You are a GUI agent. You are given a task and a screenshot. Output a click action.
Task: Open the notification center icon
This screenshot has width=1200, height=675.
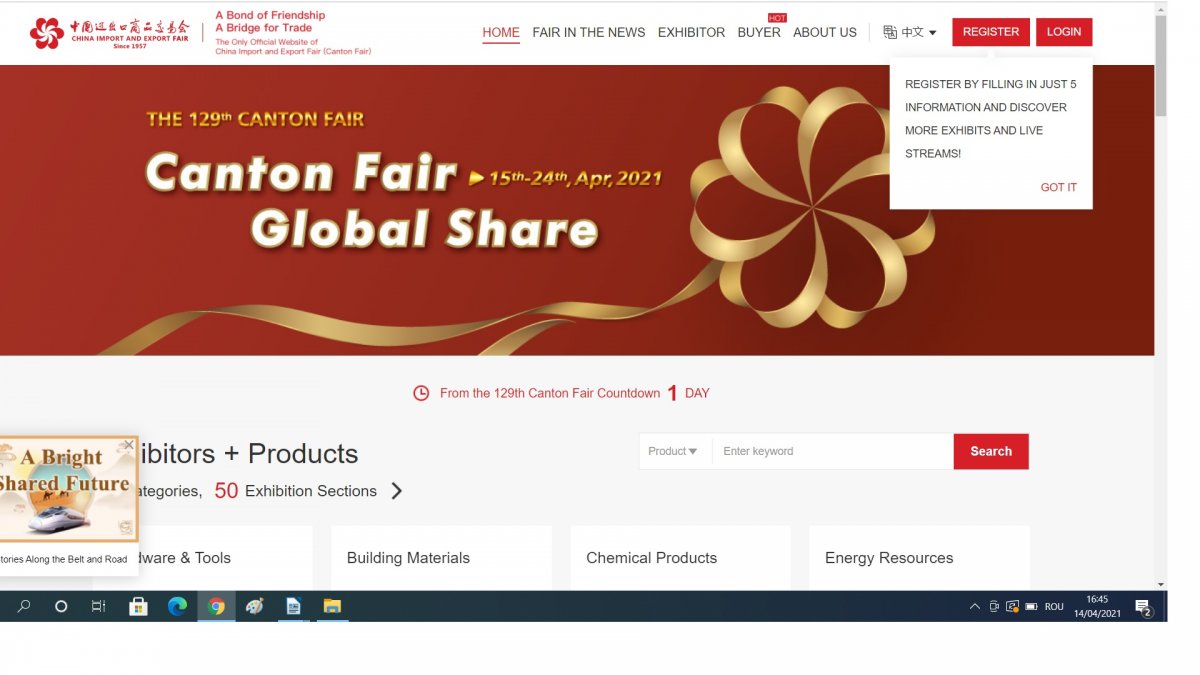point(1144,607)
